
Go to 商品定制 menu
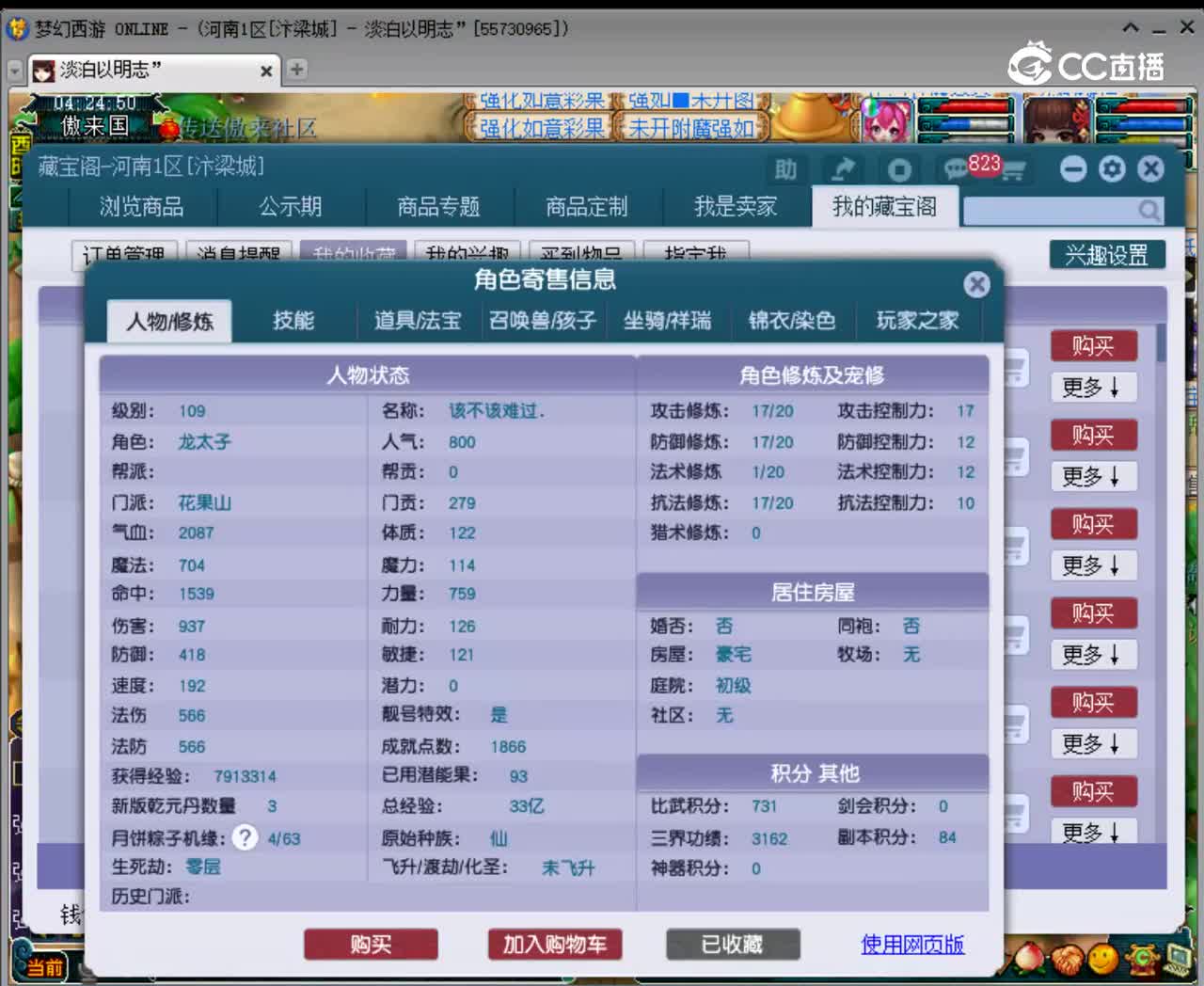click(x=587, y=206)
